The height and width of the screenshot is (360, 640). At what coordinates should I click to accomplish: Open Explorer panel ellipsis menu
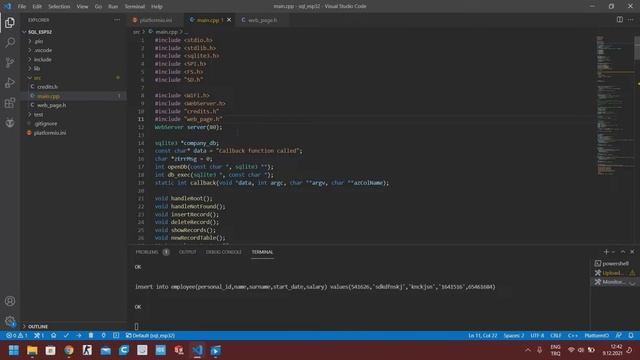pyautogui.click(x=117, y=20)
